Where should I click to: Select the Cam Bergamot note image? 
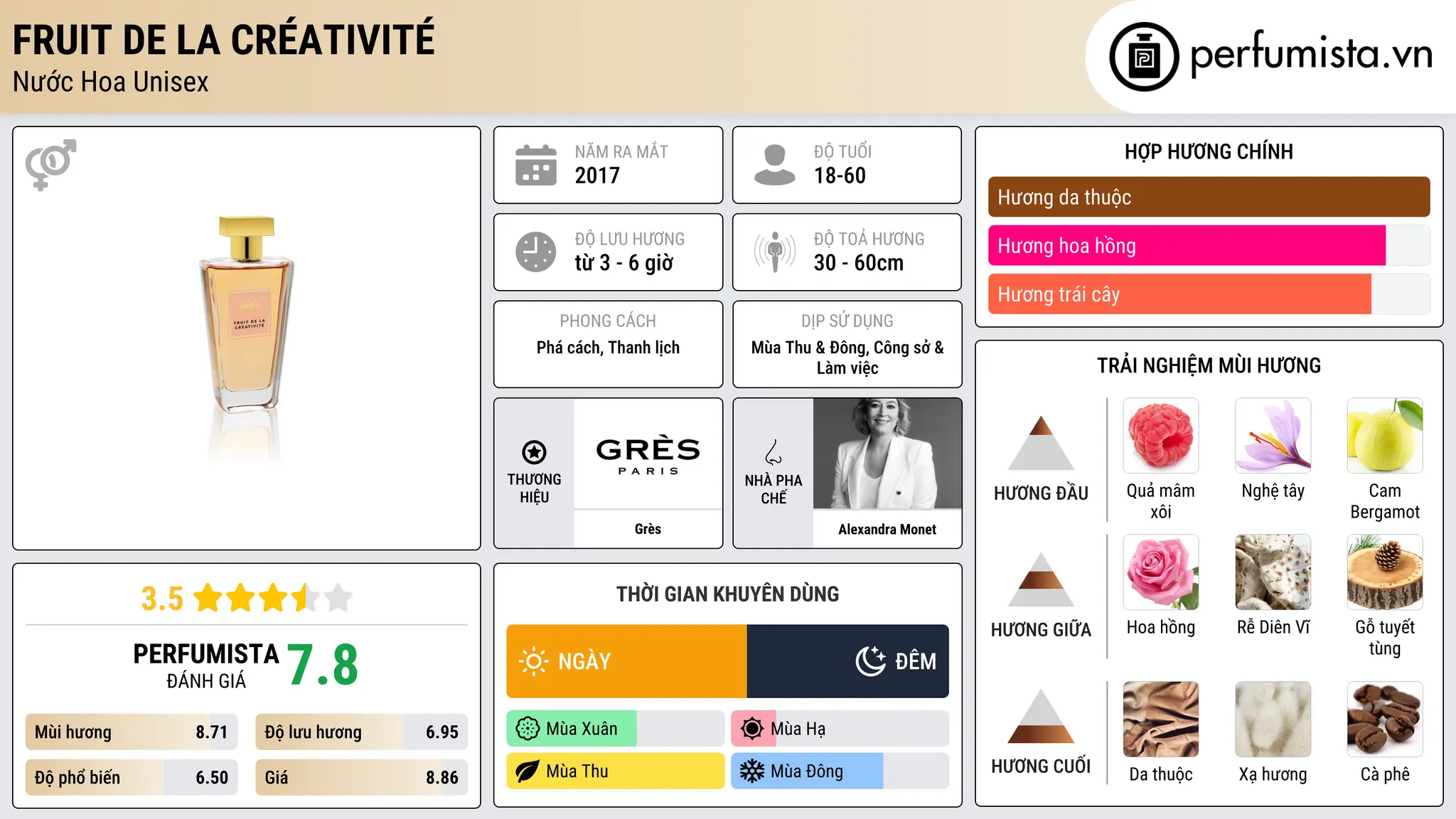click(x=1385, y=436)
